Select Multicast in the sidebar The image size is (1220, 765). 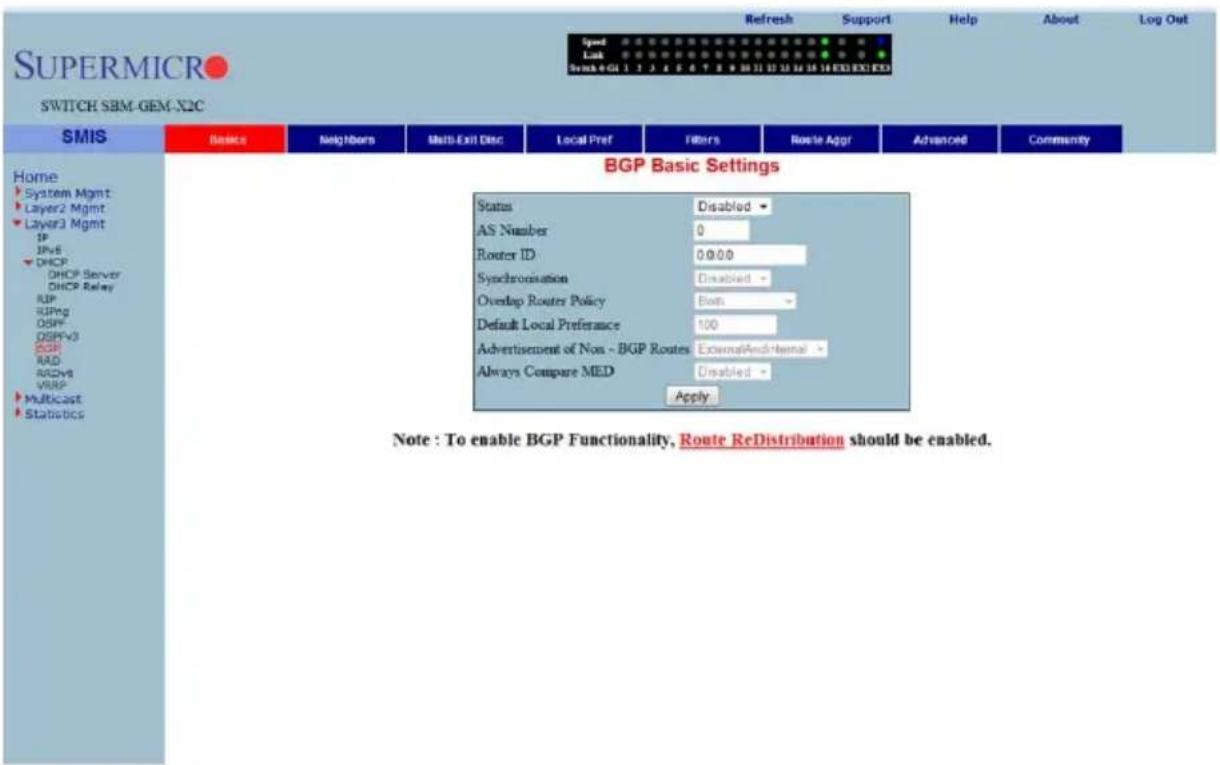(52, 398)
